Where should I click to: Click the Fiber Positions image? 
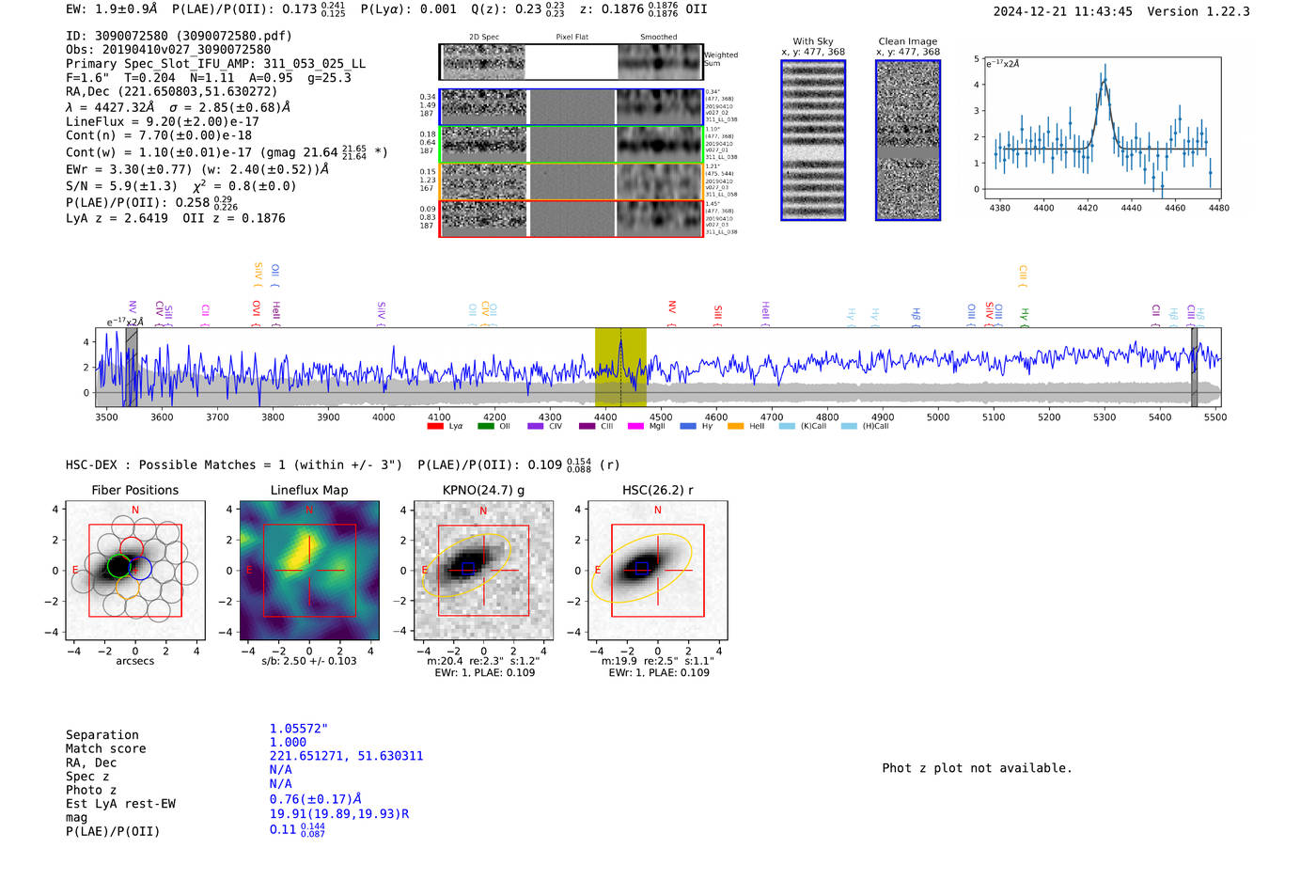point(135,571)
